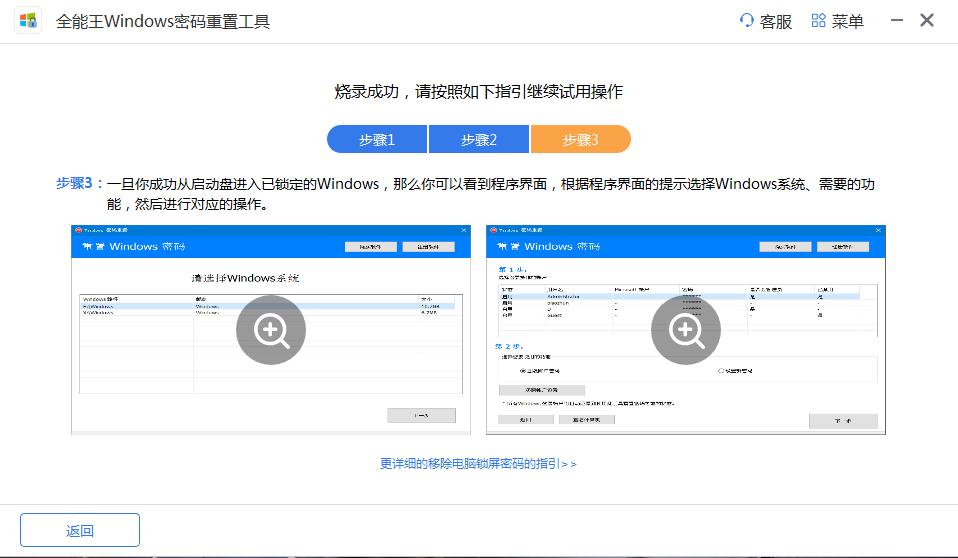Click the 请选择Windows系统 heading in the left preview
The height and width of the screenshot is (558, 958).
(x=245, y=277)
